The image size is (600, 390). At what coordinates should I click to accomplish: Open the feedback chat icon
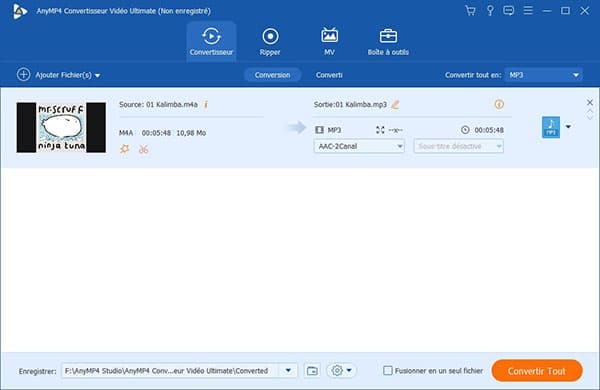(509, 11)
